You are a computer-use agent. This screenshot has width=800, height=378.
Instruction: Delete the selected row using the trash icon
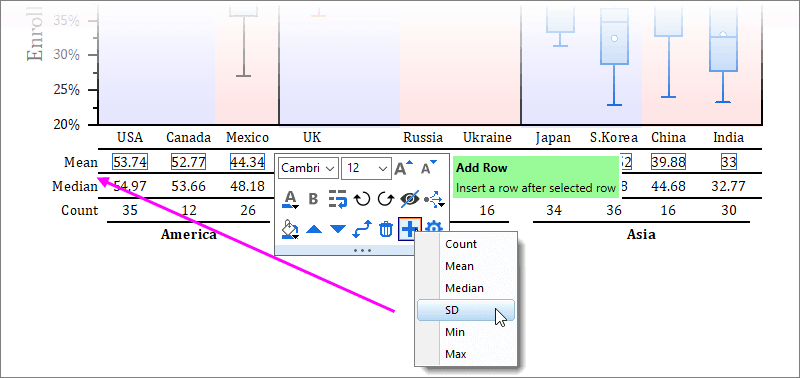point(385,229)
